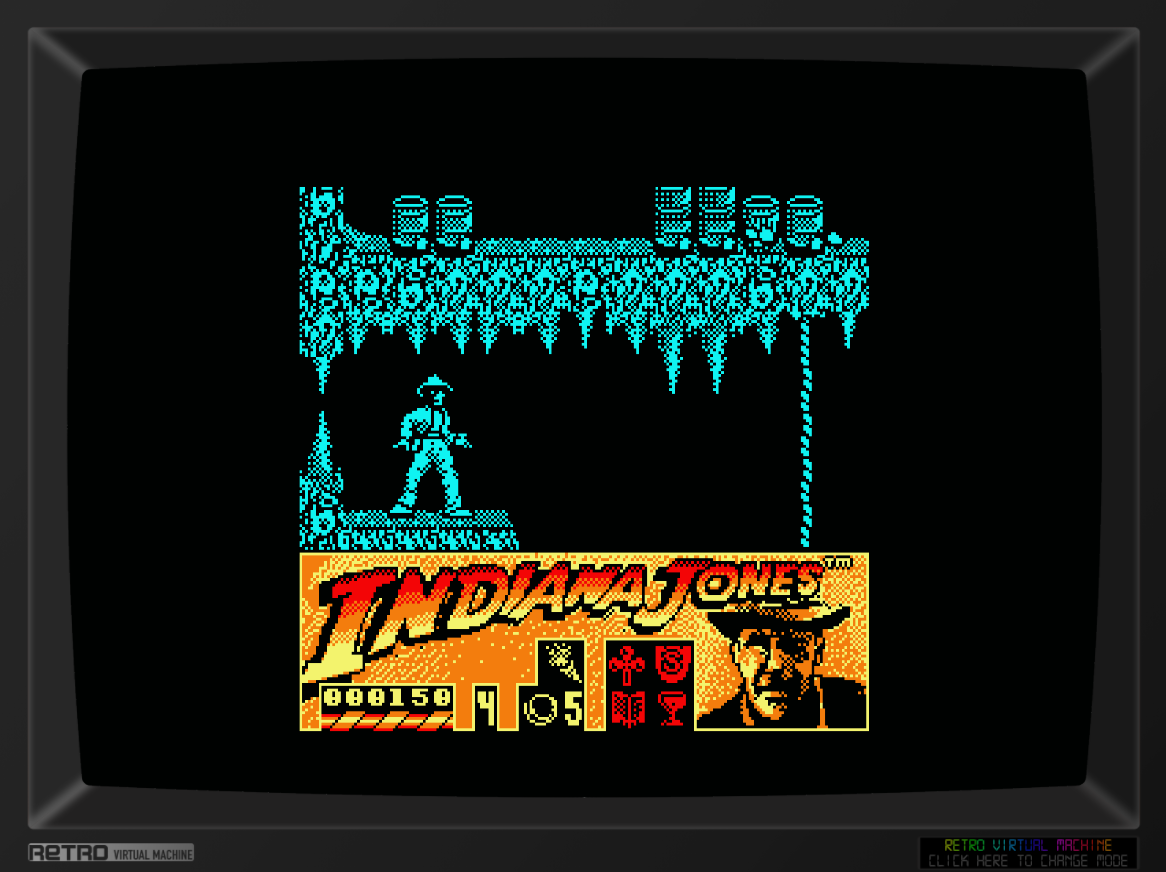Click 'Click here to change mode' text
Screen dimensions: 1166x872
(x=1028, y=861)
